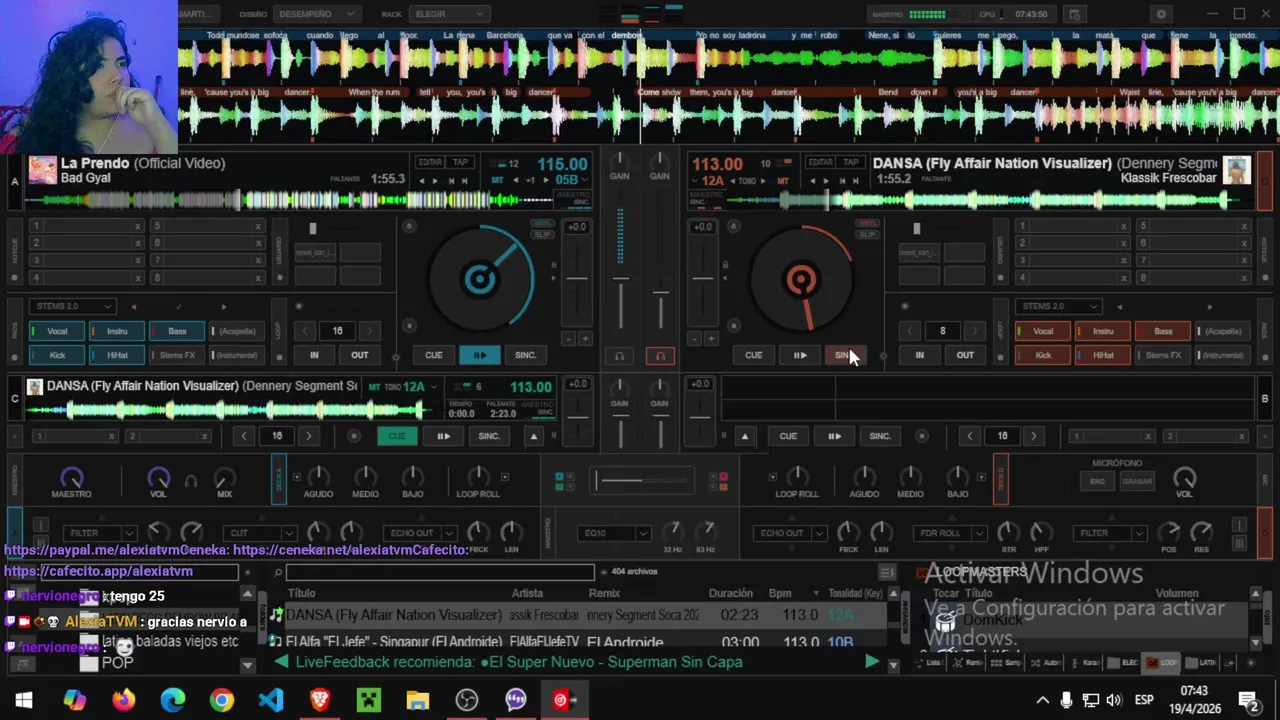
Task: Increase pitch with plus on deck A
Action: pyautogui.click(x=586, y=339)
